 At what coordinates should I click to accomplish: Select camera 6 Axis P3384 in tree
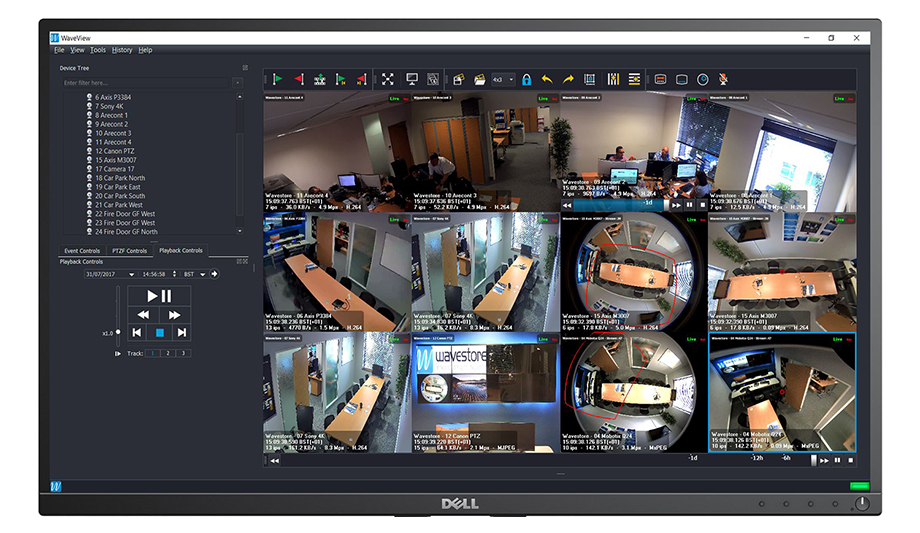[113, 97]
